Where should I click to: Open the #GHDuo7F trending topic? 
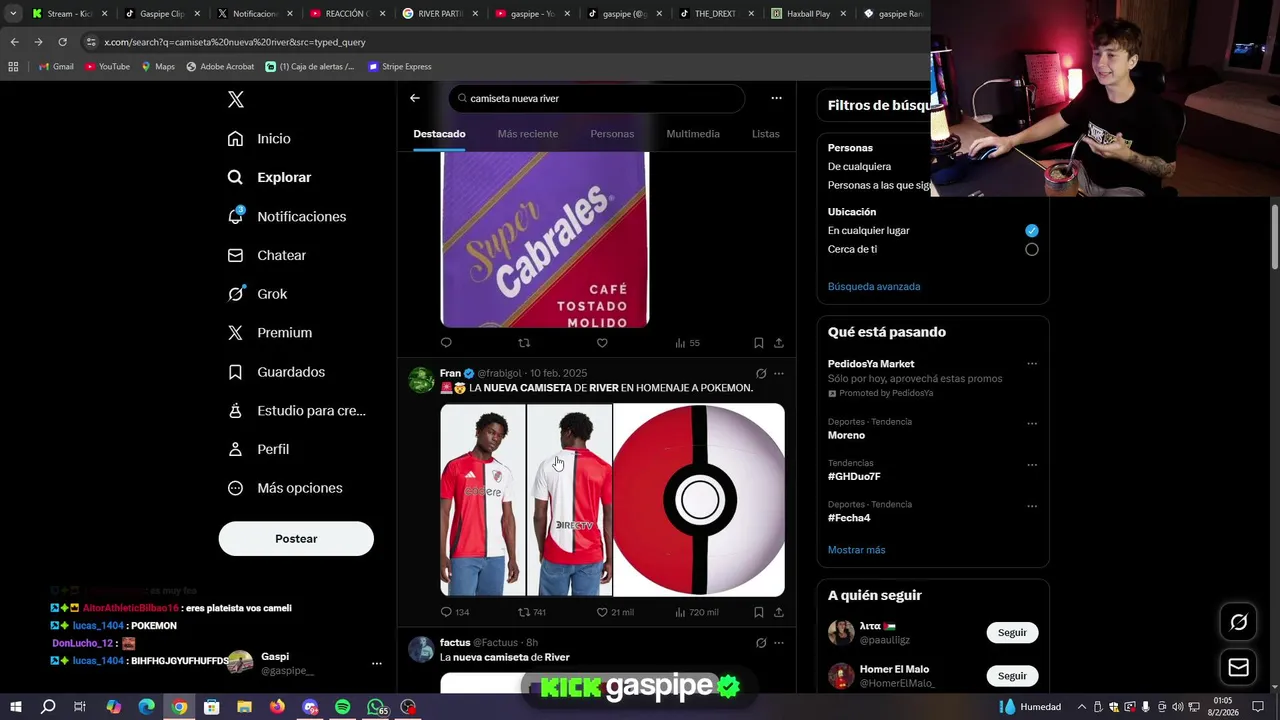coord(854,477)
